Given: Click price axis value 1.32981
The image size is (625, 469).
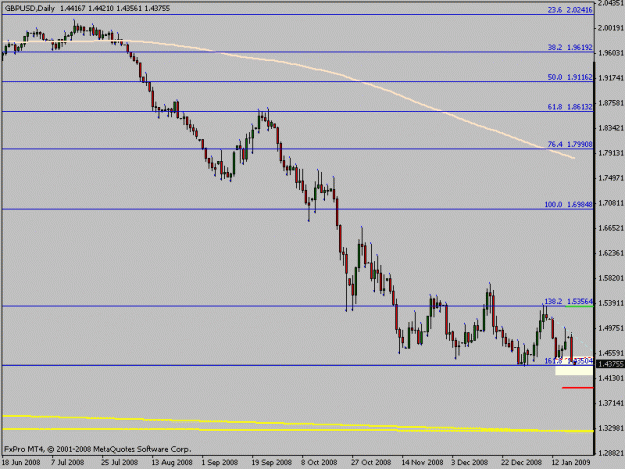Looking at the screenshot, I should (x=611, y=428).
